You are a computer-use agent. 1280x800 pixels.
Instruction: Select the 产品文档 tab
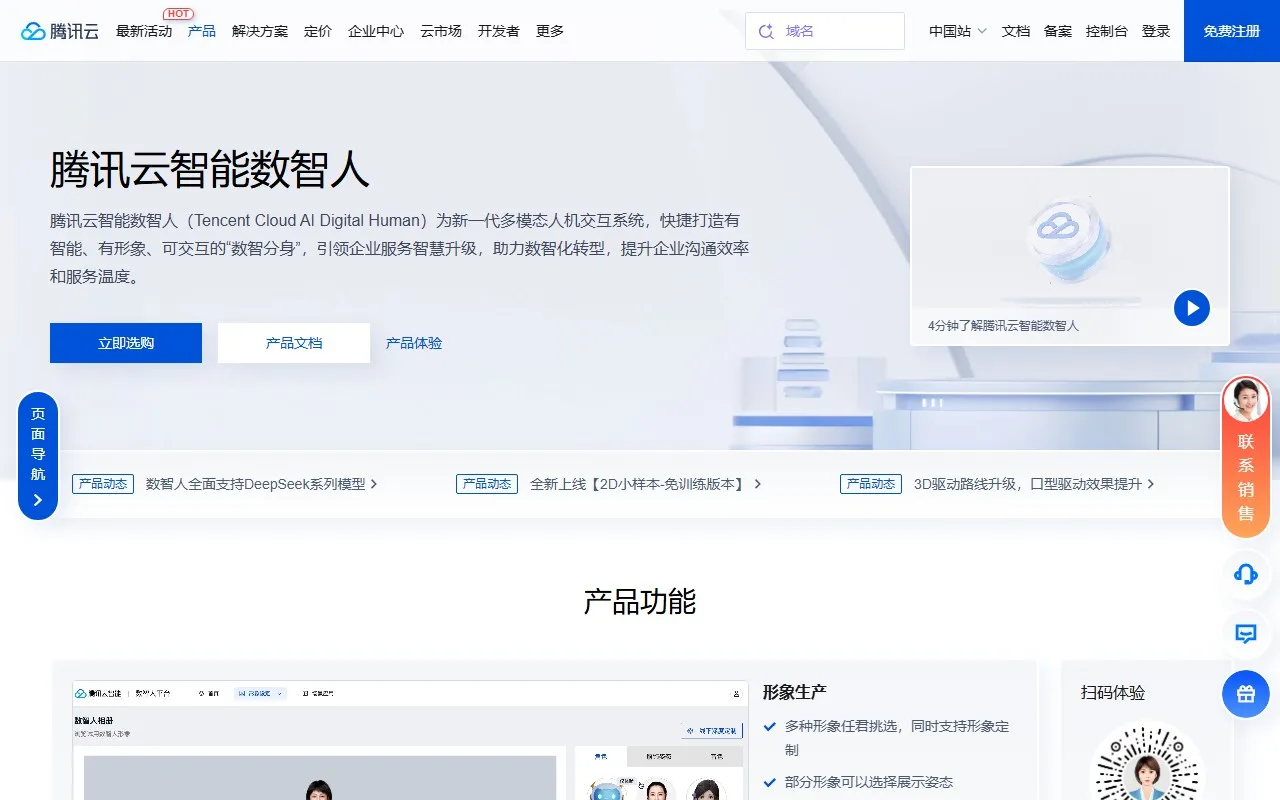pyautogui.click(x=293, y=342)
